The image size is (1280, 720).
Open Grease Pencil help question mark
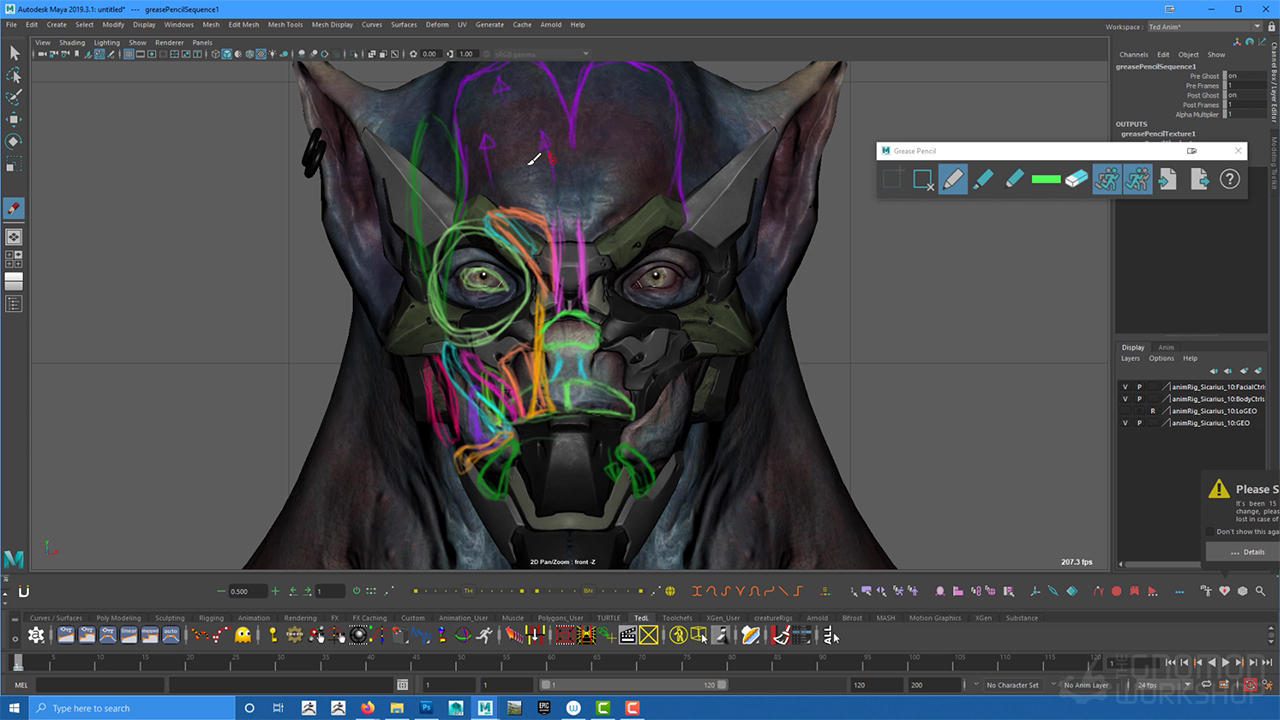point(1230,179)
